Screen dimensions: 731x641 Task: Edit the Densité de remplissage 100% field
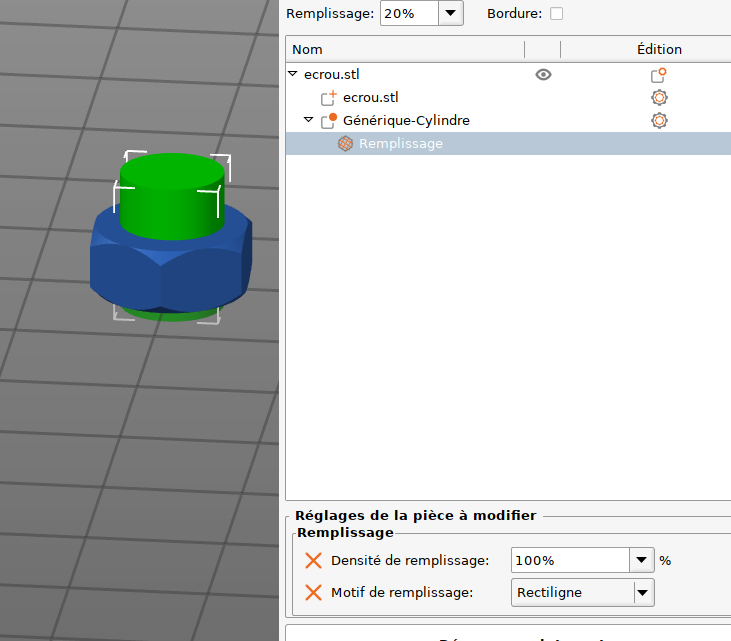[571, 560]
